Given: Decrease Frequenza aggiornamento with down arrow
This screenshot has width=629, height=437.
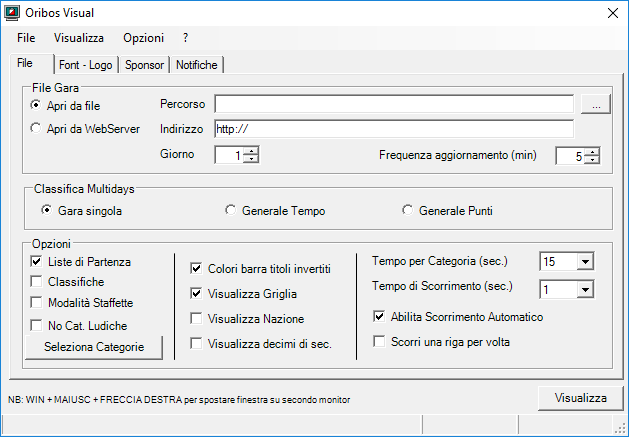Looking at the screenshot, I should (x=592, y=160).
